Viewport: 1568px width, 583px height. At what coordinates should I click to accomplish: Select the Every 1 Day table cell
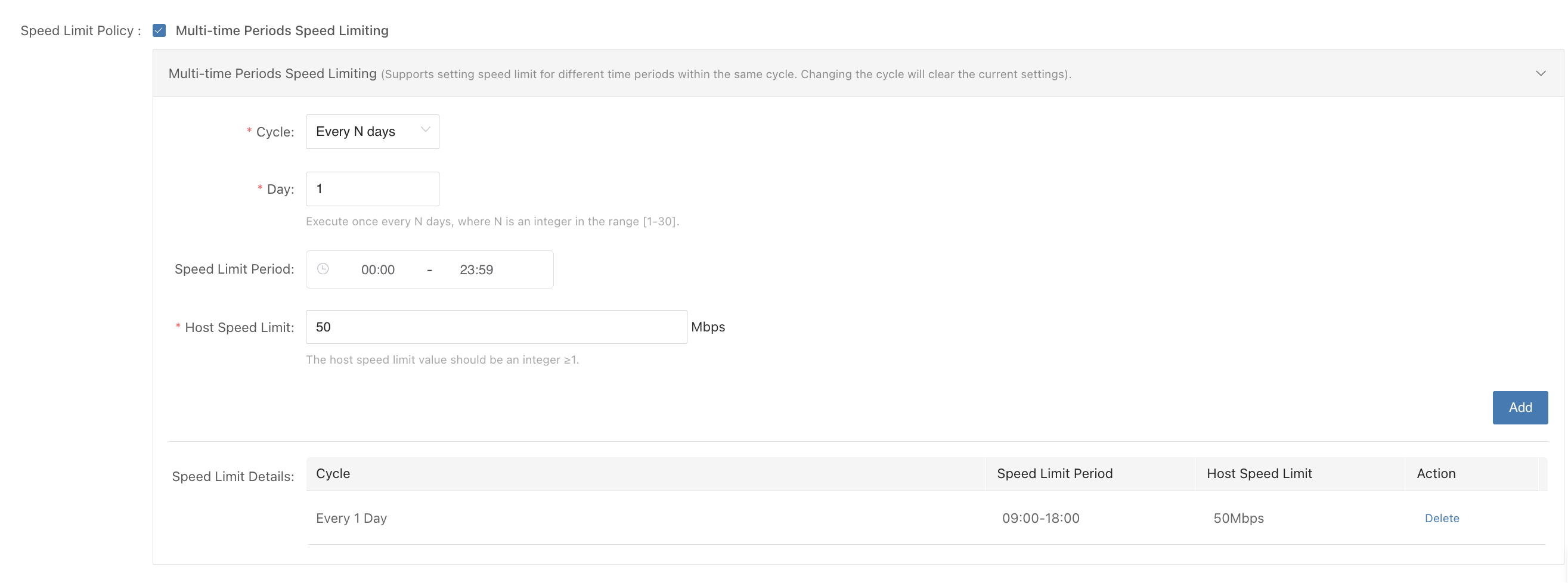click(x=351, y=518)
